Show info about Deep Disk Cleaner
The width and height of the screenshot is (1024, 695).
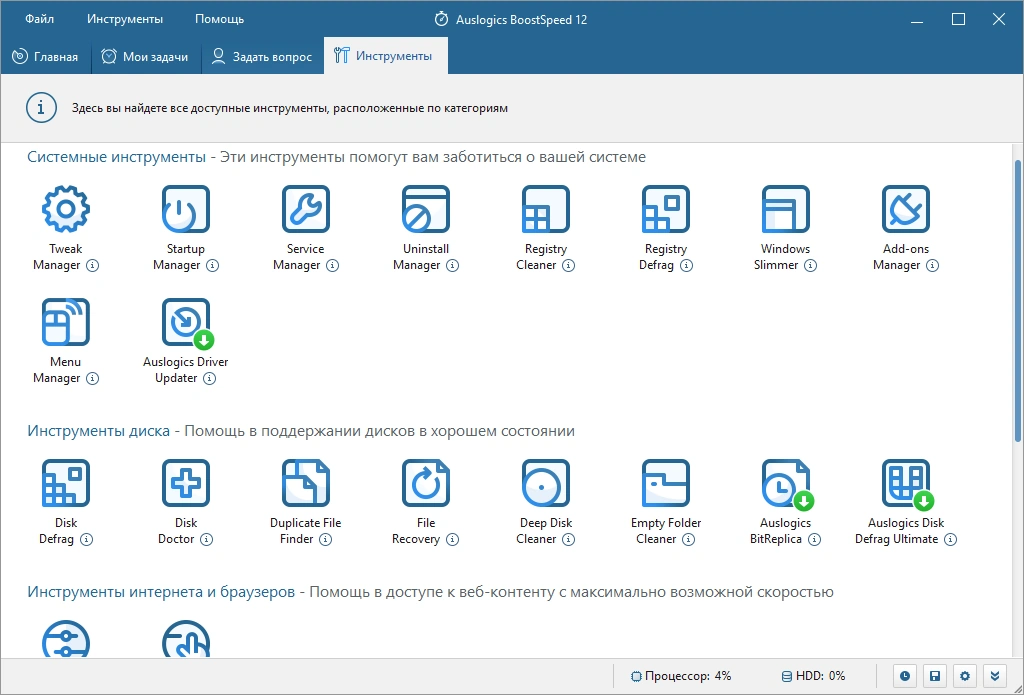569,540
